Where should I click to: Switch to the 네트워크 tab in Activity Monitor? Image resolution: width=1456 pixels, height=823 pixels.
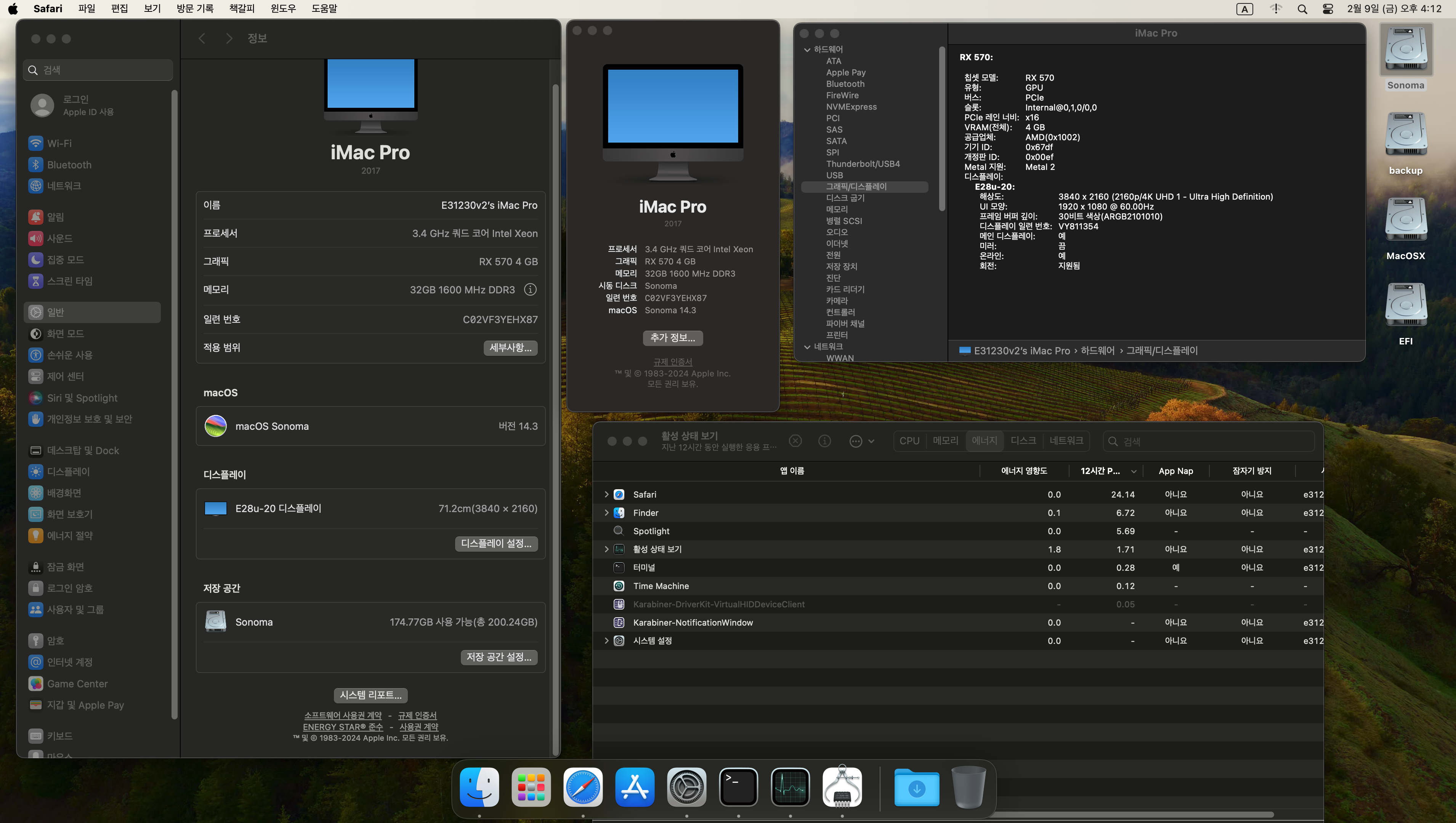pos(1066,441)
